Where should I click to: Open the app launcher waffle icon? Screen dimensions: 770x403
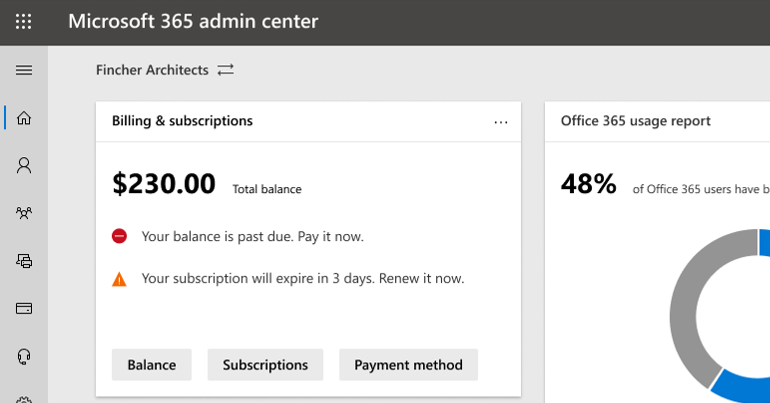point(24,21)
